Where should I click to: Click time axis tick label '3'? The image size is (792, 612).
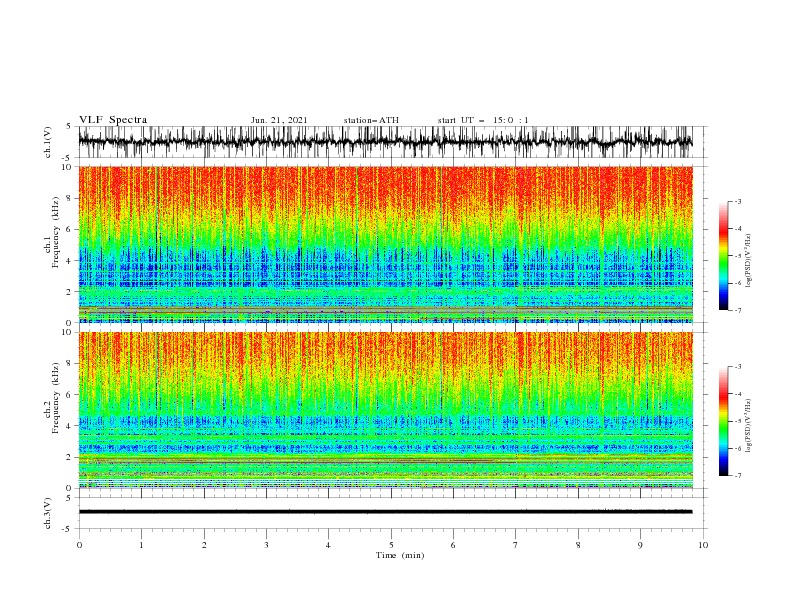point(266,545)
